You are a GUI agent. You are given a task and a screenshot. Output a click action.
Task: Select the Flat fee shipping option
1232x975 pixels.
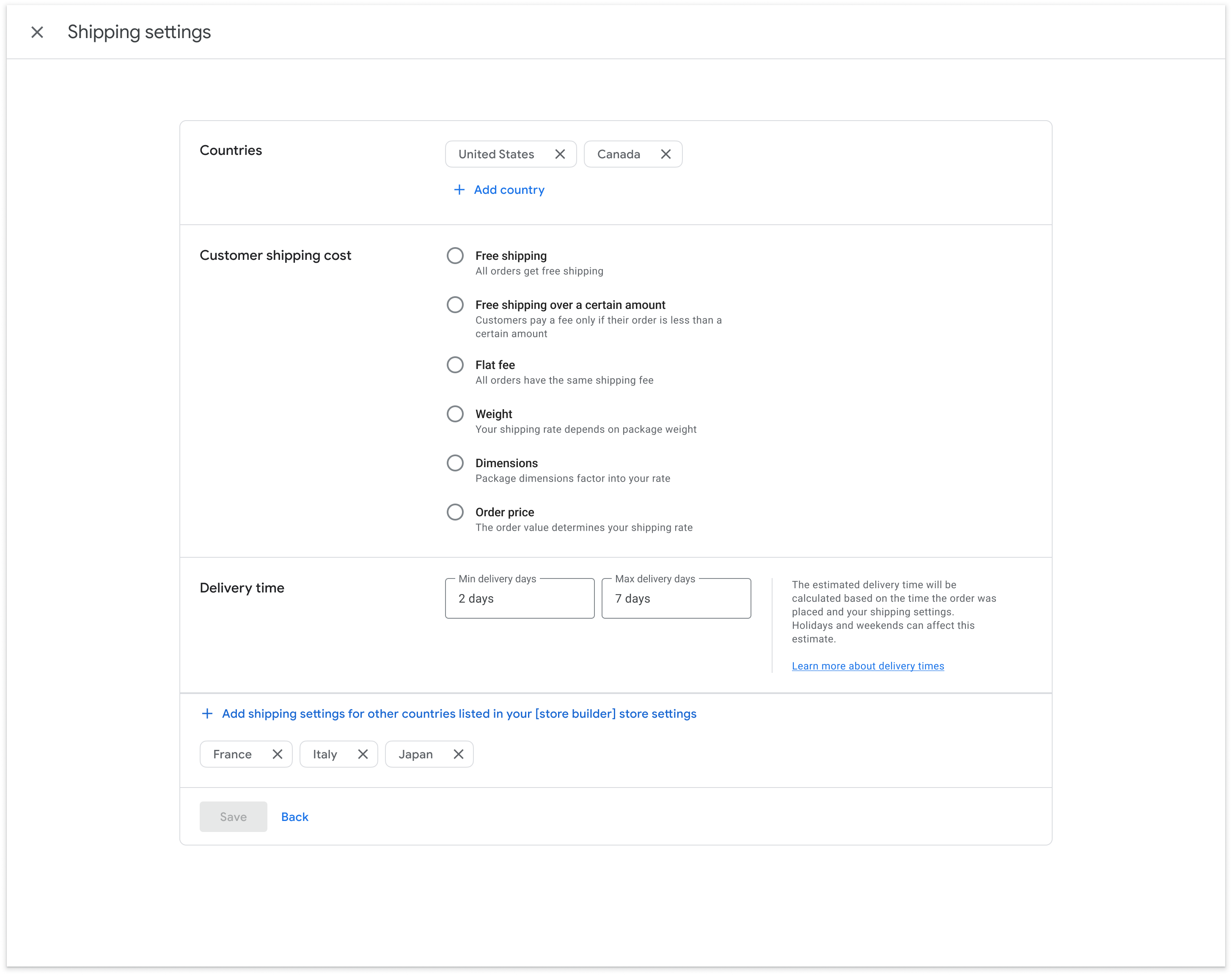[455, 364]
